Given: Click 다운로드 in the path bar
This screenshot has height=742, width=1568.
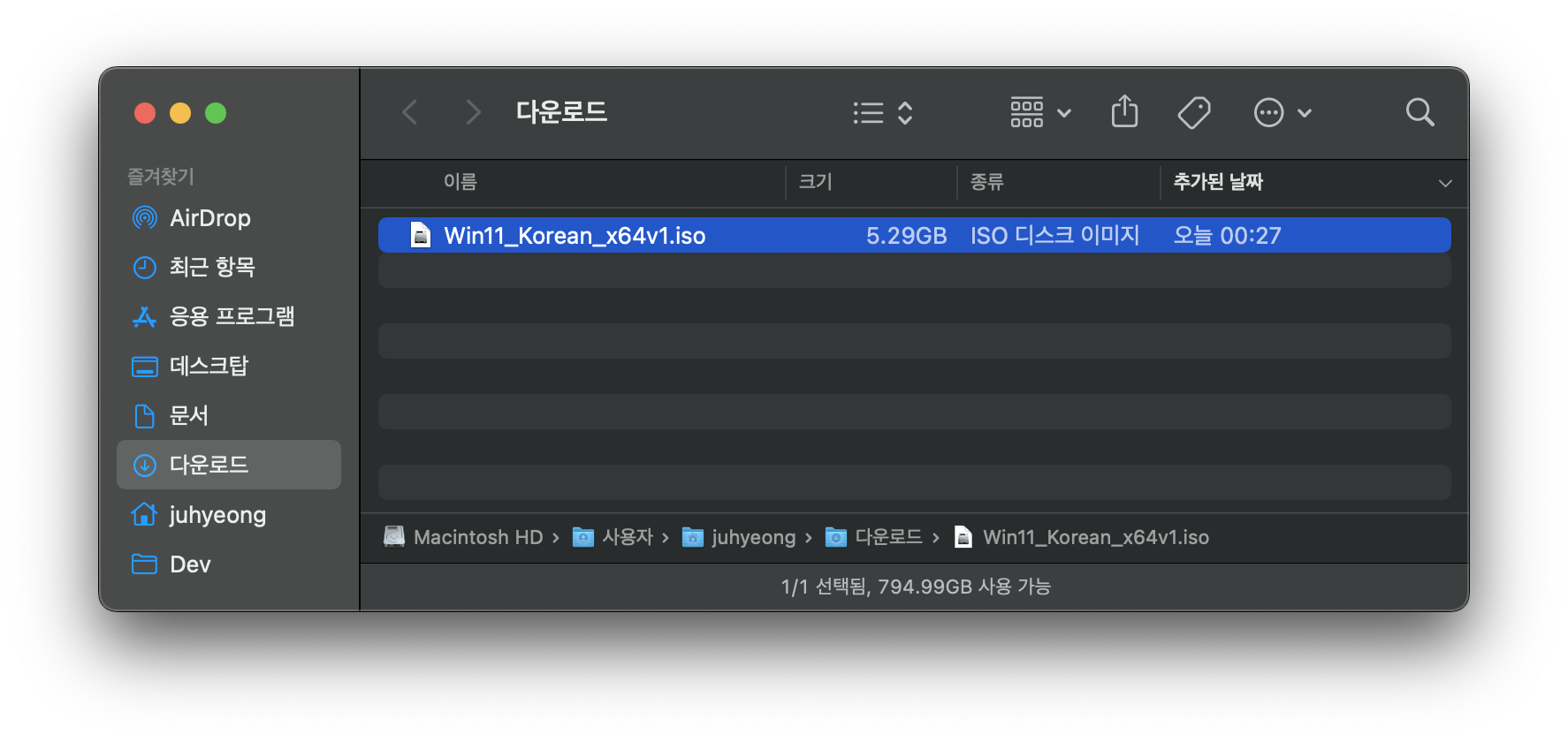Looking at the screenshot, I should 888,537.
